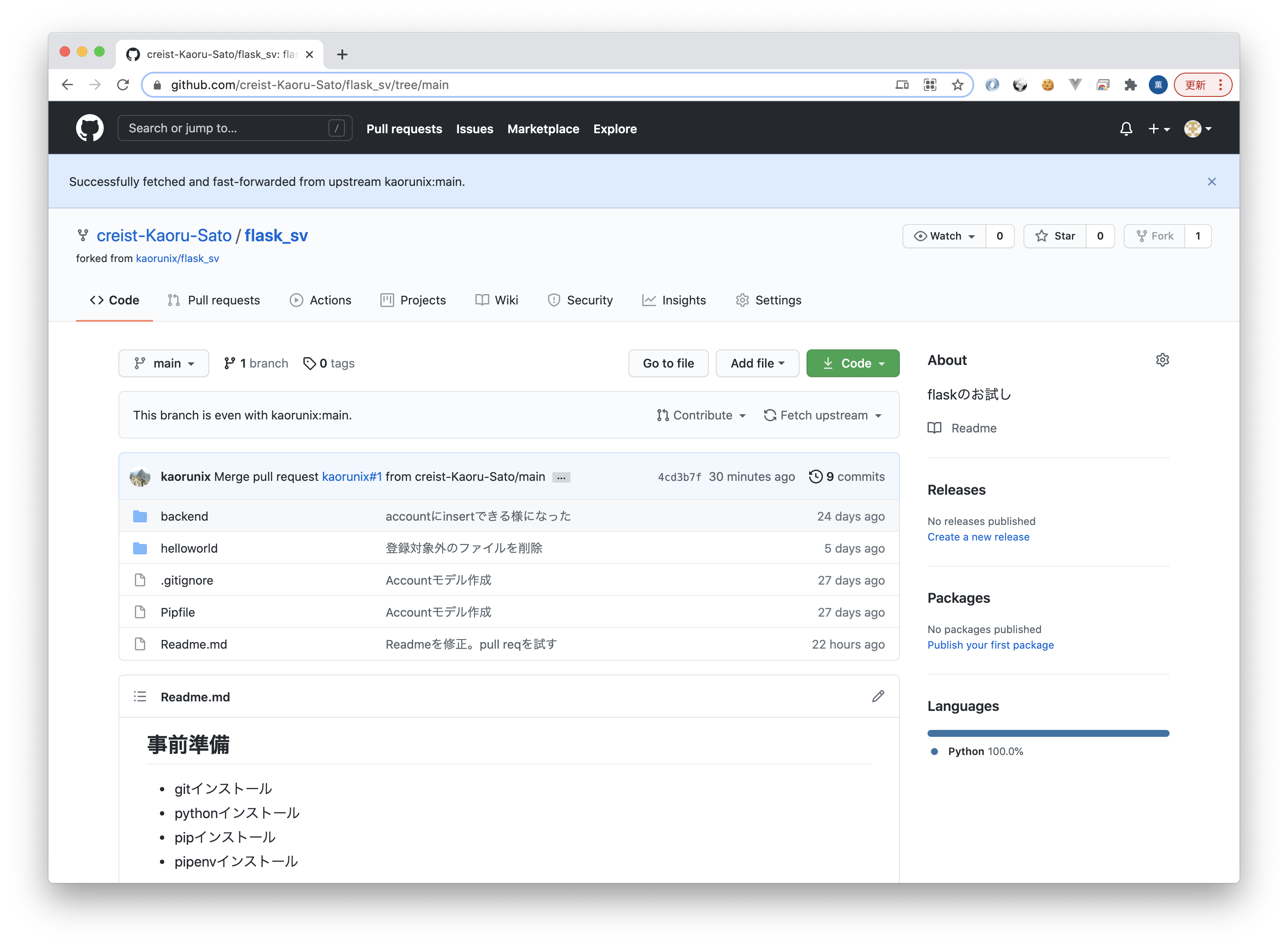Screen dimensions: 1288x947
Task: Expand the commit message ellipsis
Action: click(561, 477)
